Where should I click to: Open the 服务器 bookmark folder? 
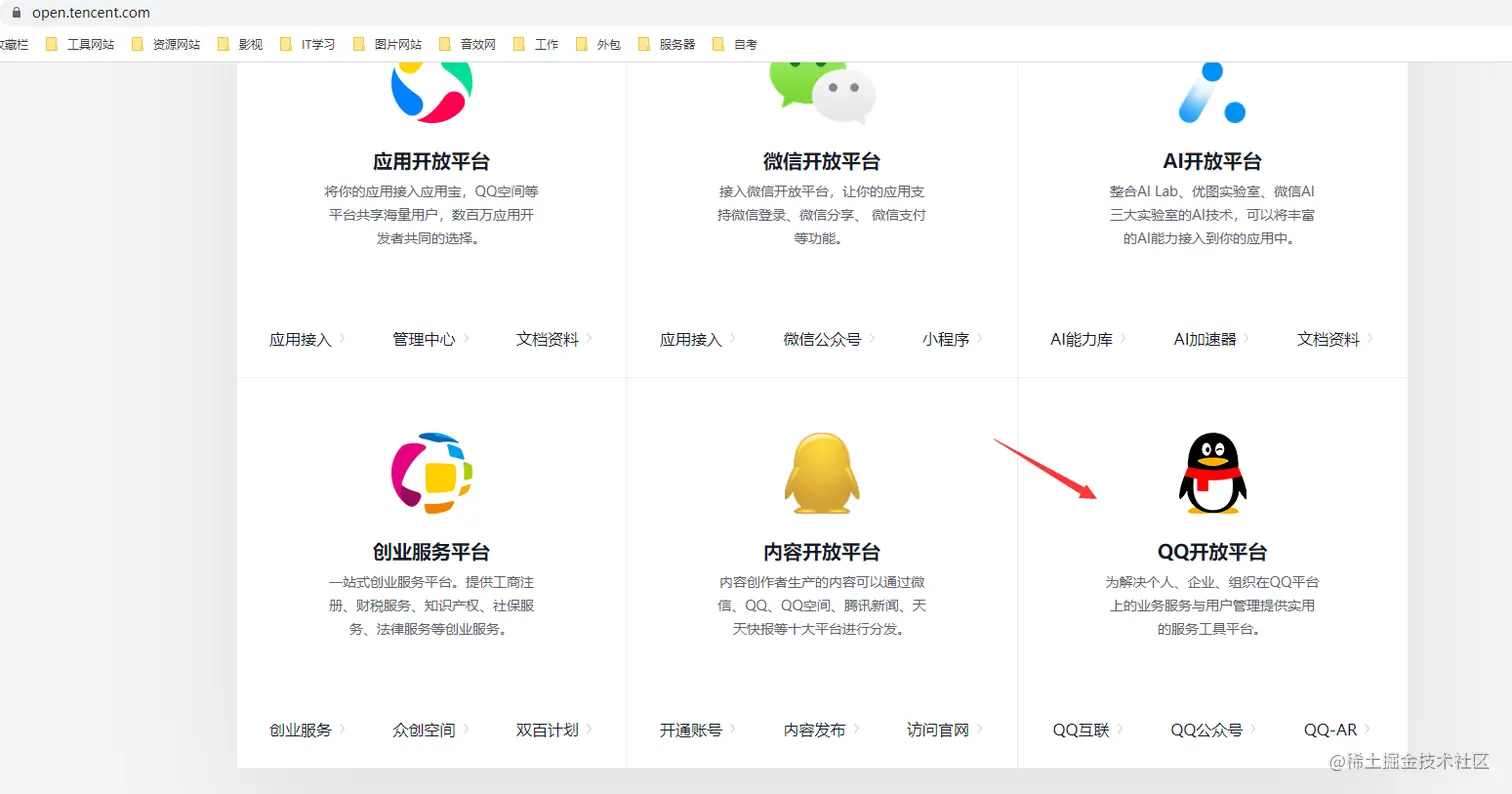click(666, 44)
